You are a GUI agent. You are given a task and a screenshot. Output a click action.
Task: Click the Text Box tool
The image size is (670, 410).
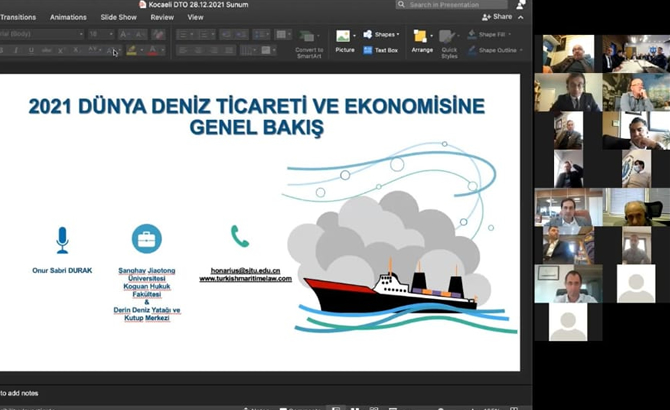pos(381,49)
